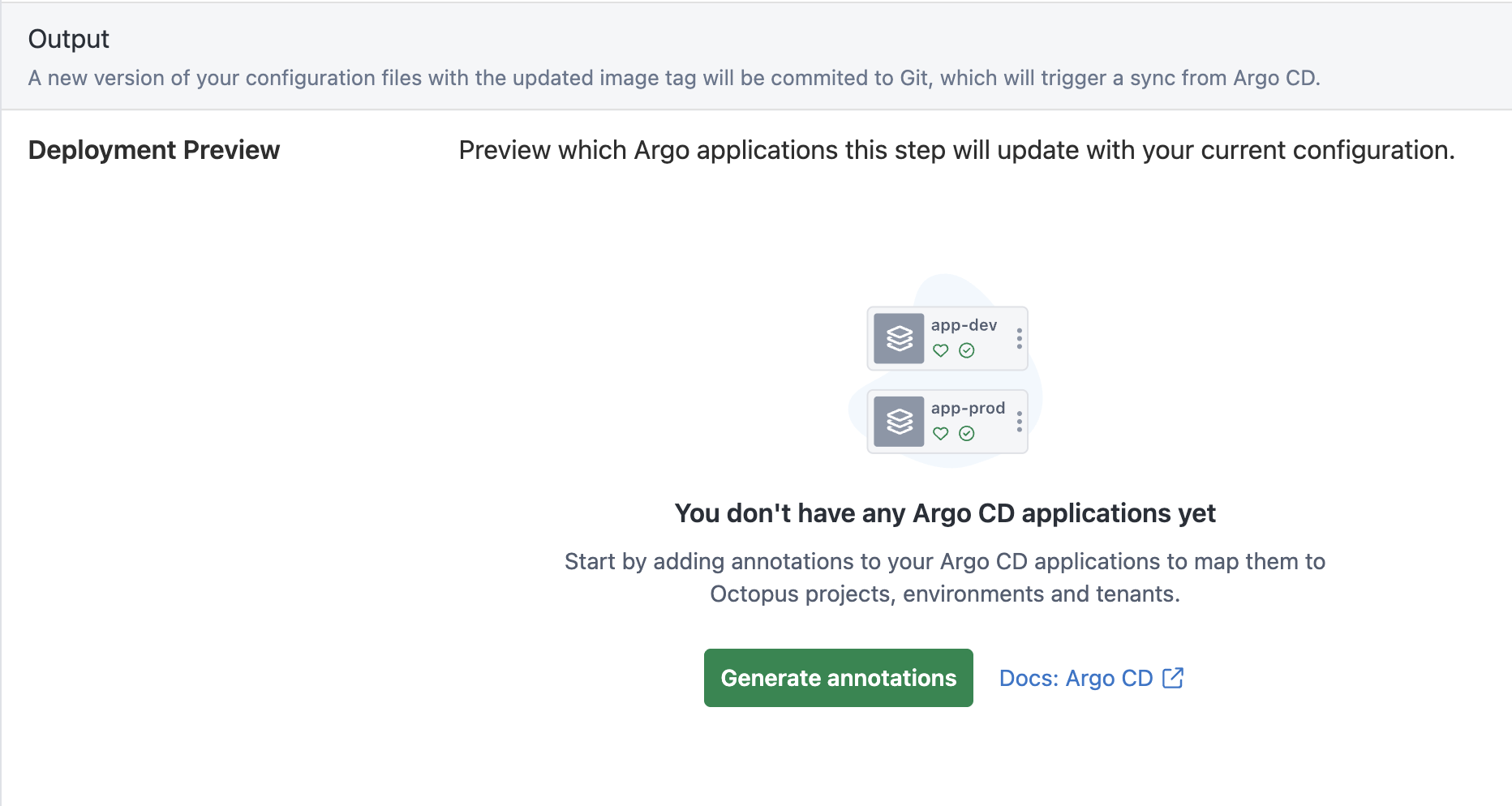The width and height of the screenshot is (1512, 806).
Task: Click the app-prod sync checkmark icon
Action: [967, 434]
